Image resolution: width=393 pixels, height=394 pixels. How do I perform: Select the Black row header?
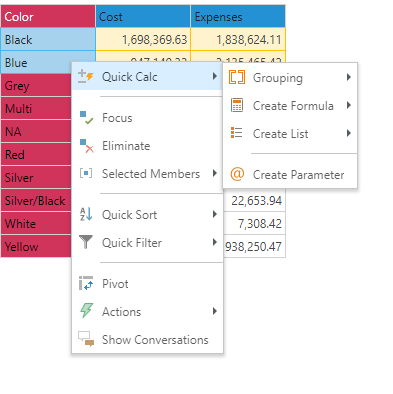(x=48, y=40)
